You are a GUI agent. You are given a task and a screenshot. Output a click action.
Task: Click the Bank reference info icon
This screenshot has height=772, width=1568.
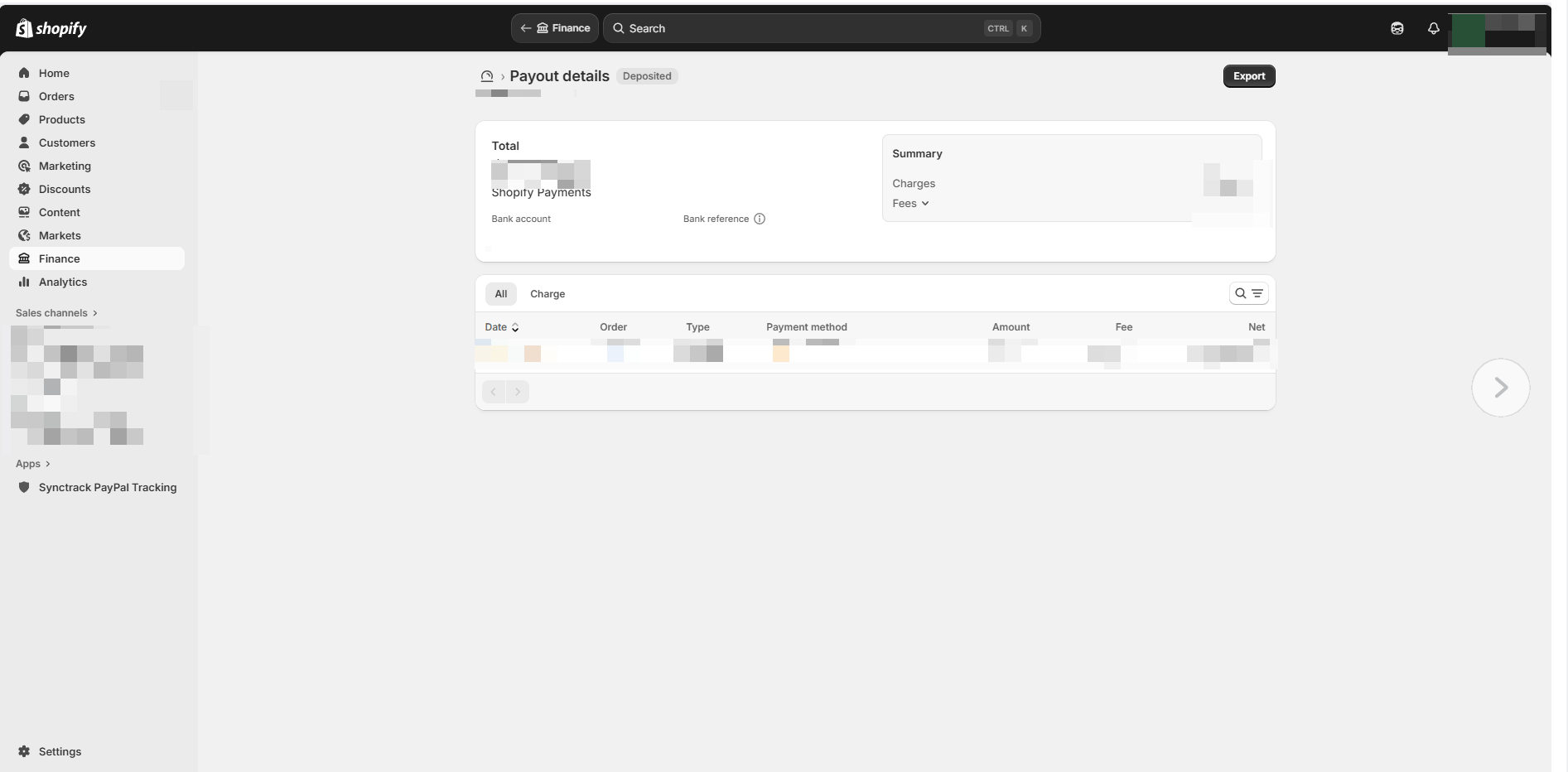tap(759, 219)
